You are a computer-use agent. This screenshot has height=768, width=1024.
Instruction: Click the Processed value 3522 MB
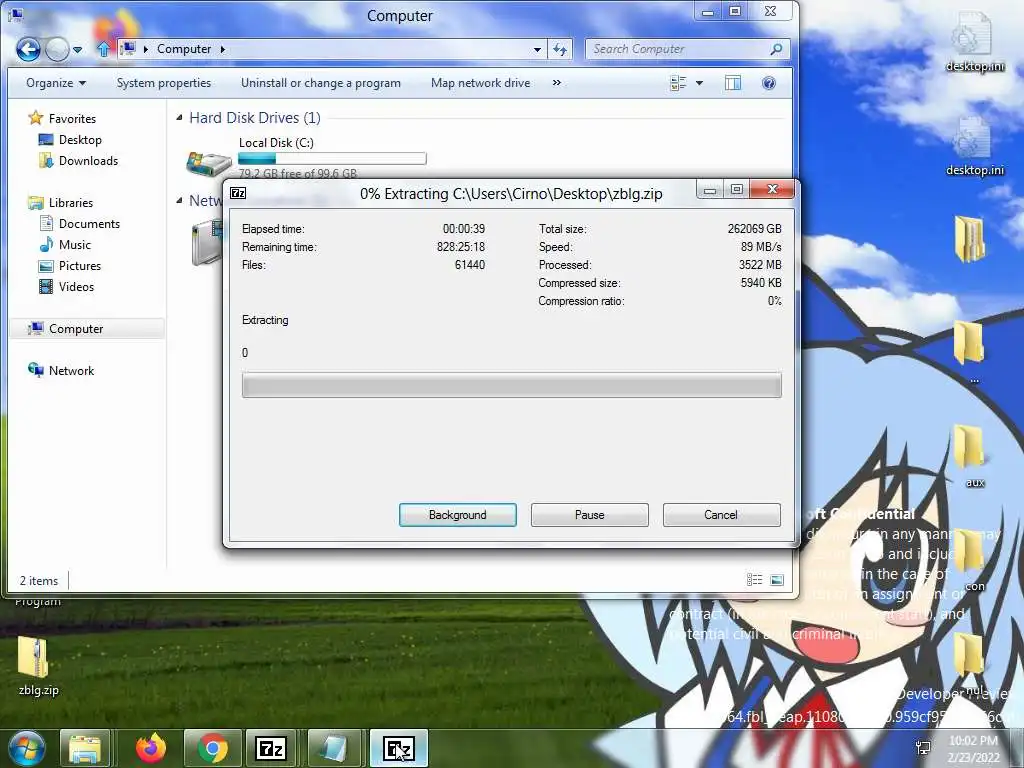pyautogui.click(x=760, y=264)
